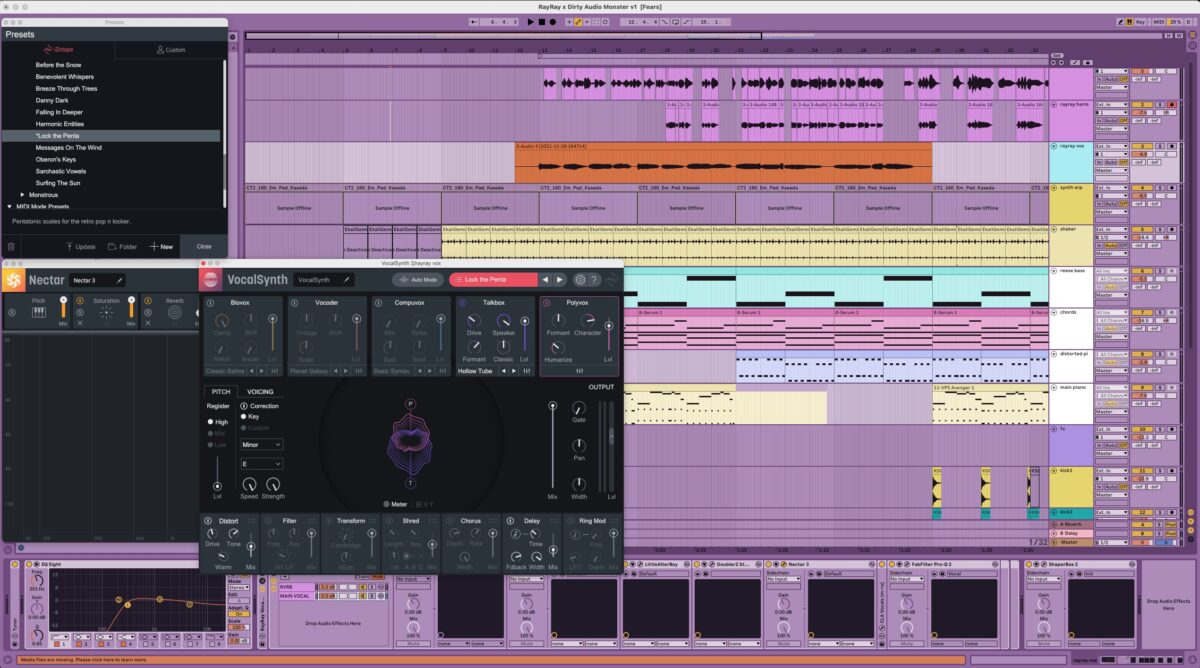Viewport: 1200px width, 668px height.
Task: Toggle Distort effect power button
Action: pos(210,521)
